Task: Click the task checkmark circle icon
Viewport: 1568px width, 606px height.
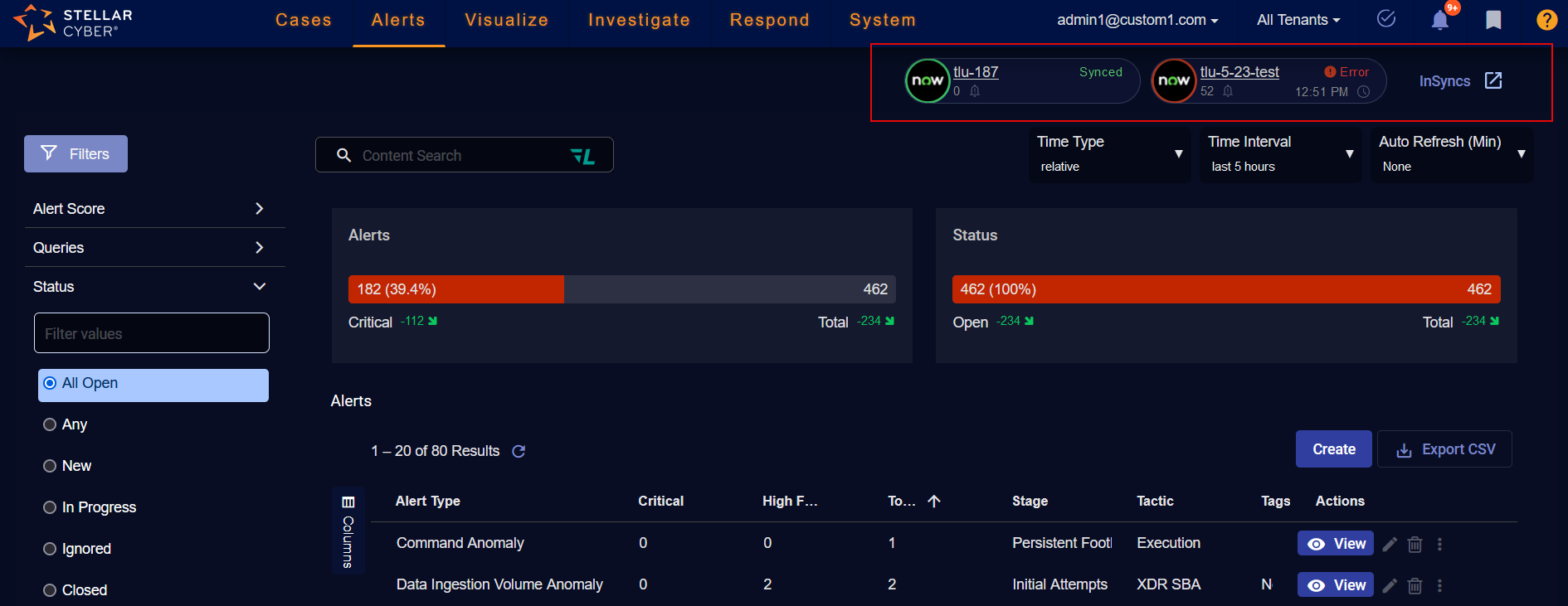Action: coord(1386,19)
